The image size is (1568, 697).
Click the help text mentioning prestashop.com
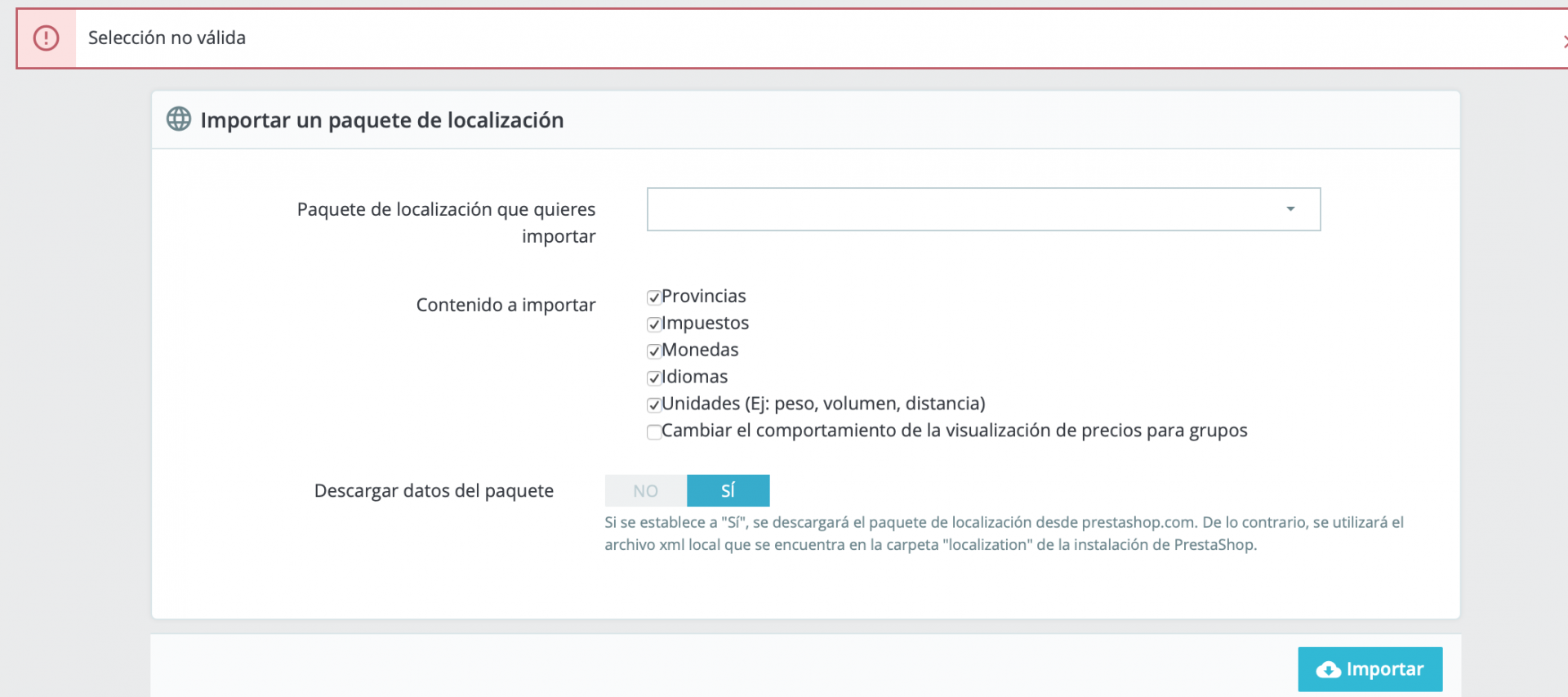click(x=1004, y=534)
